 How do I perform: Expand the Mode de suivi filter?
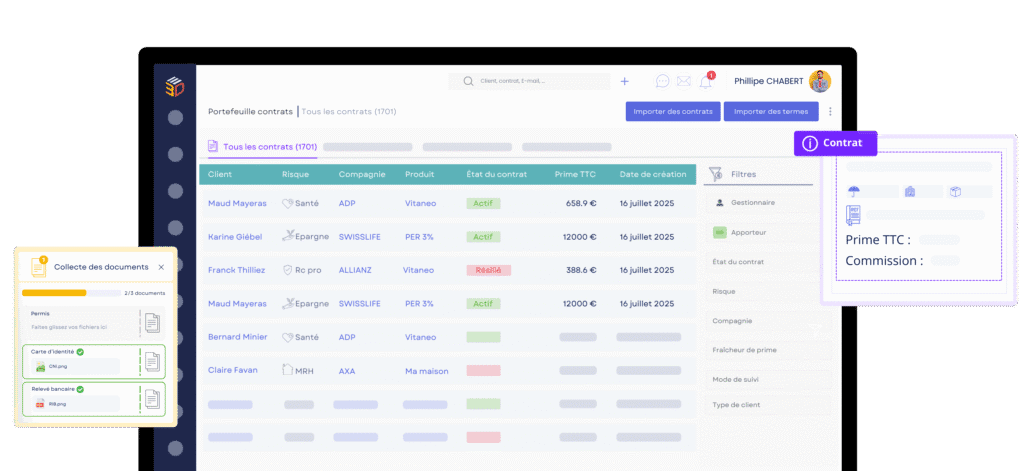[x=768, y=380]
